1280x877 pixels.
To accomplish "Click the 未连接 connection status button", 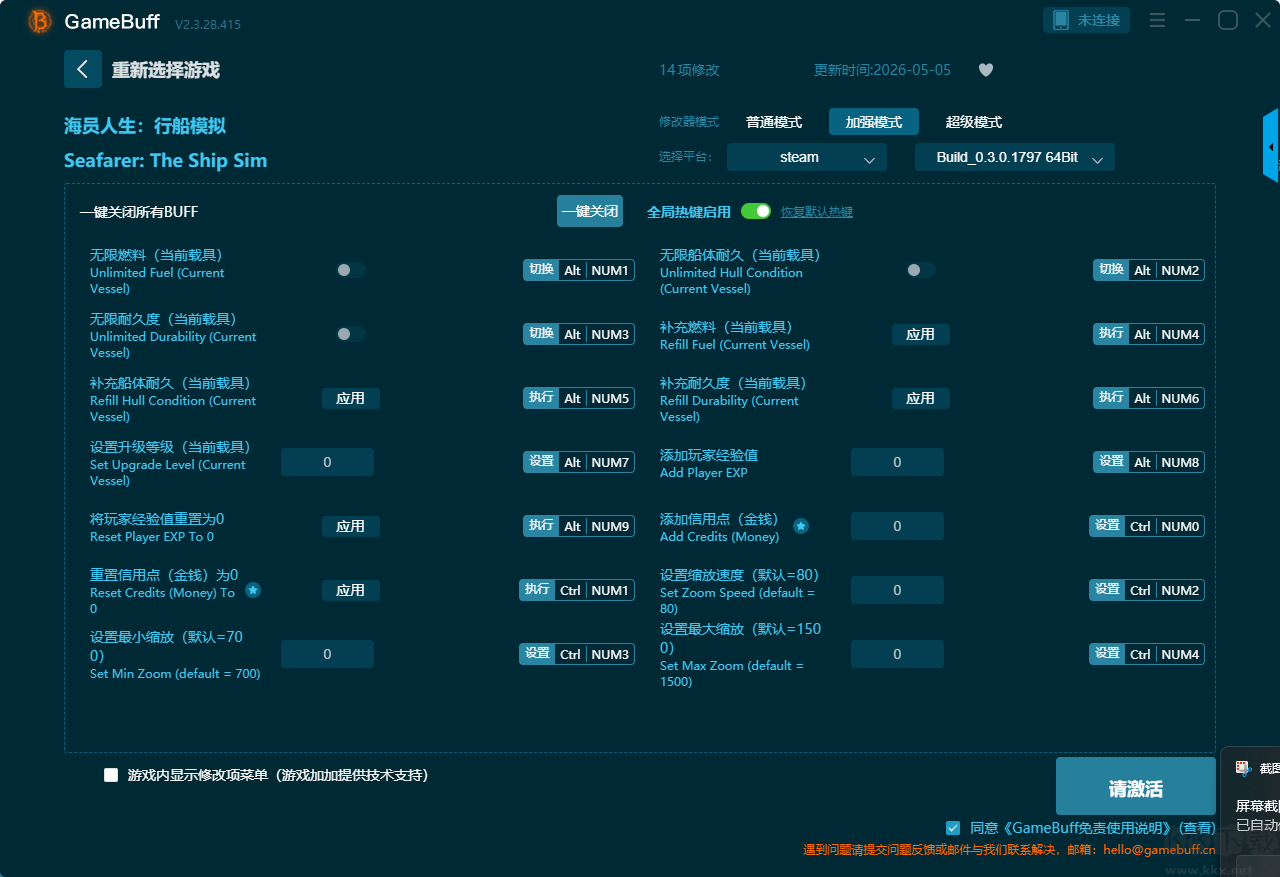I will [x=1087, y=20].
